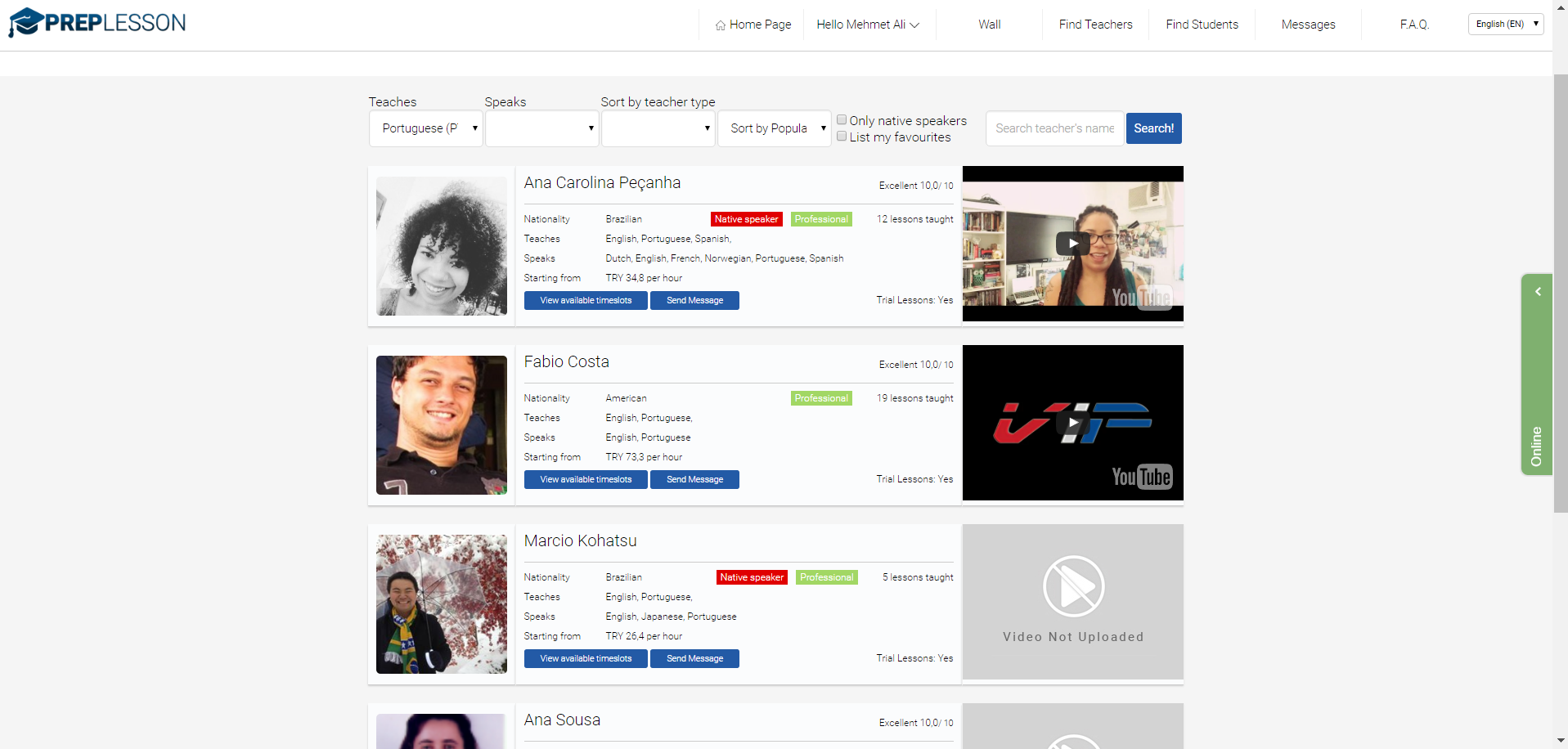Open the F.A.Q. page

pos(1415,25)
